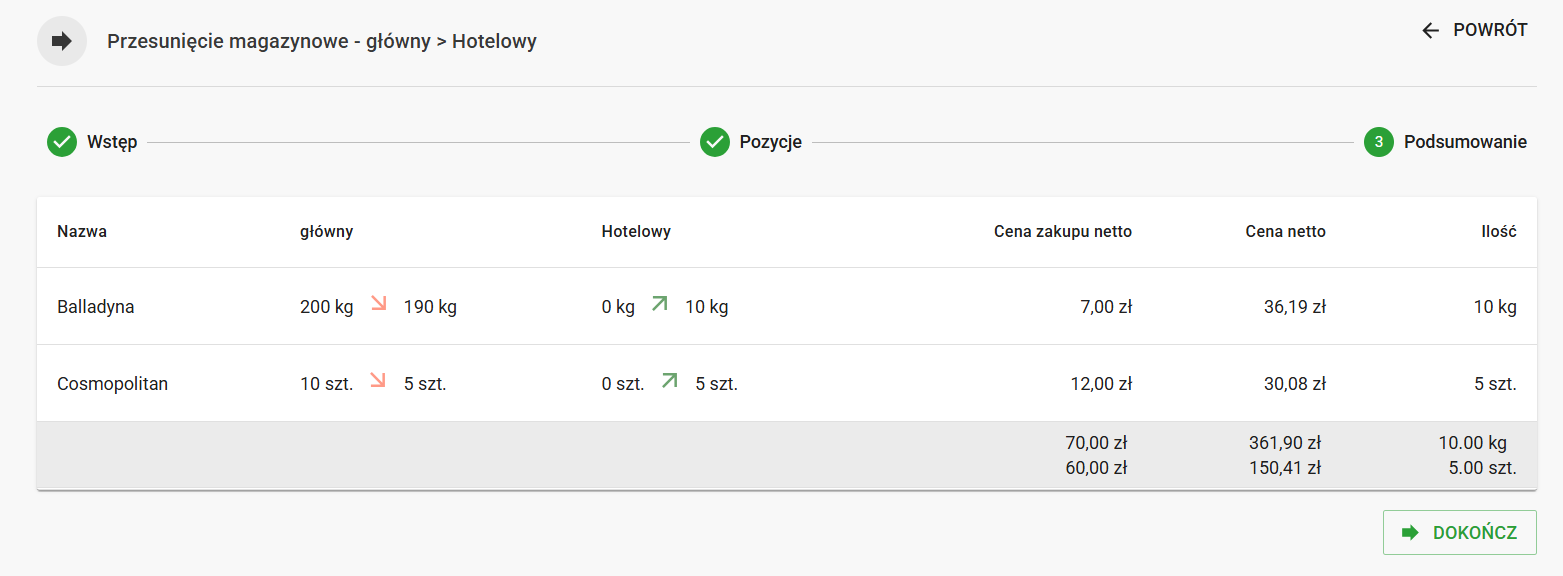Go to the Pozycje step
The height and width of the screenshot is (576, 1563).
(x=770, y=142)
